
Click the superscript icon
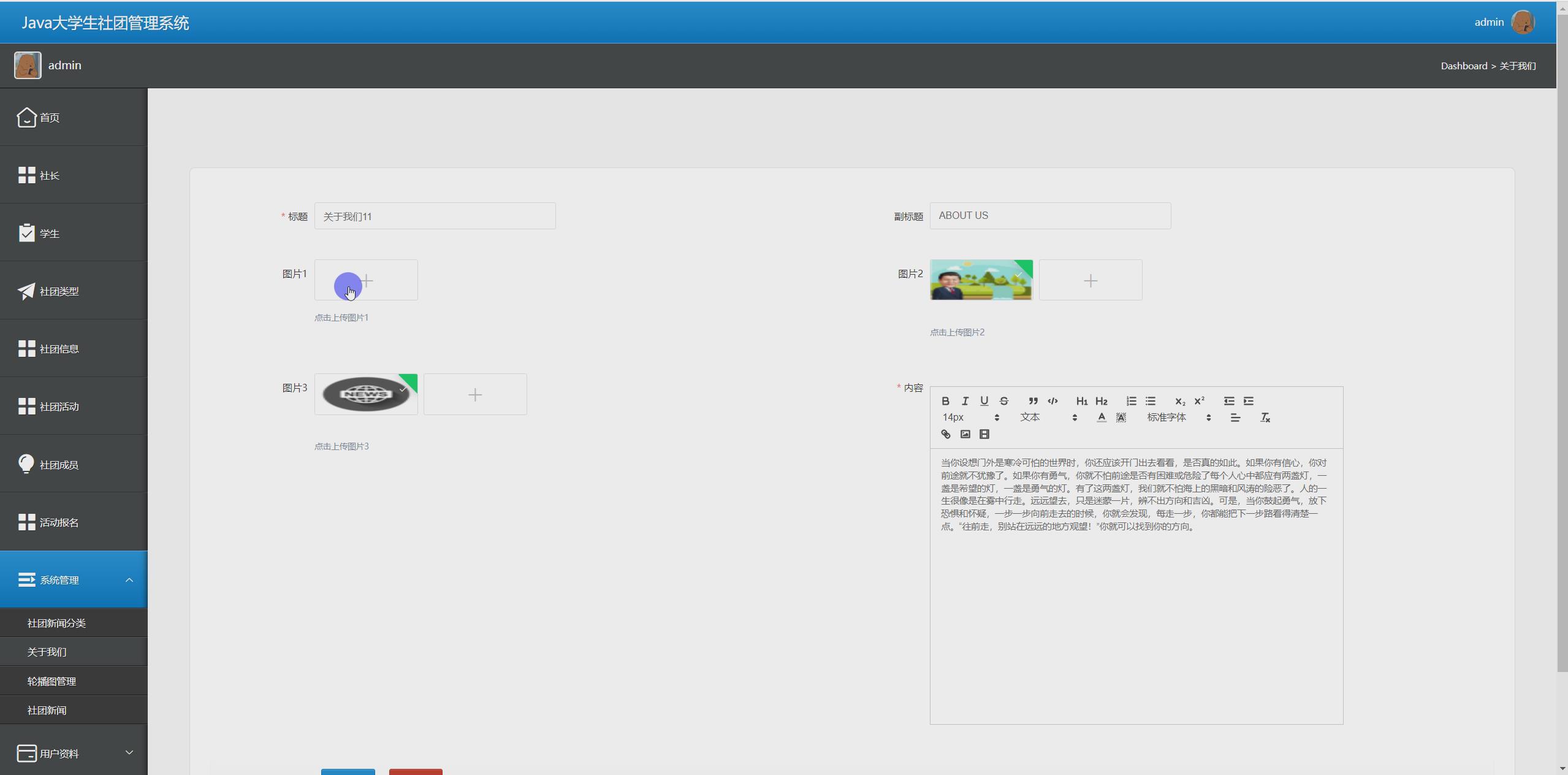[1199, 401]
